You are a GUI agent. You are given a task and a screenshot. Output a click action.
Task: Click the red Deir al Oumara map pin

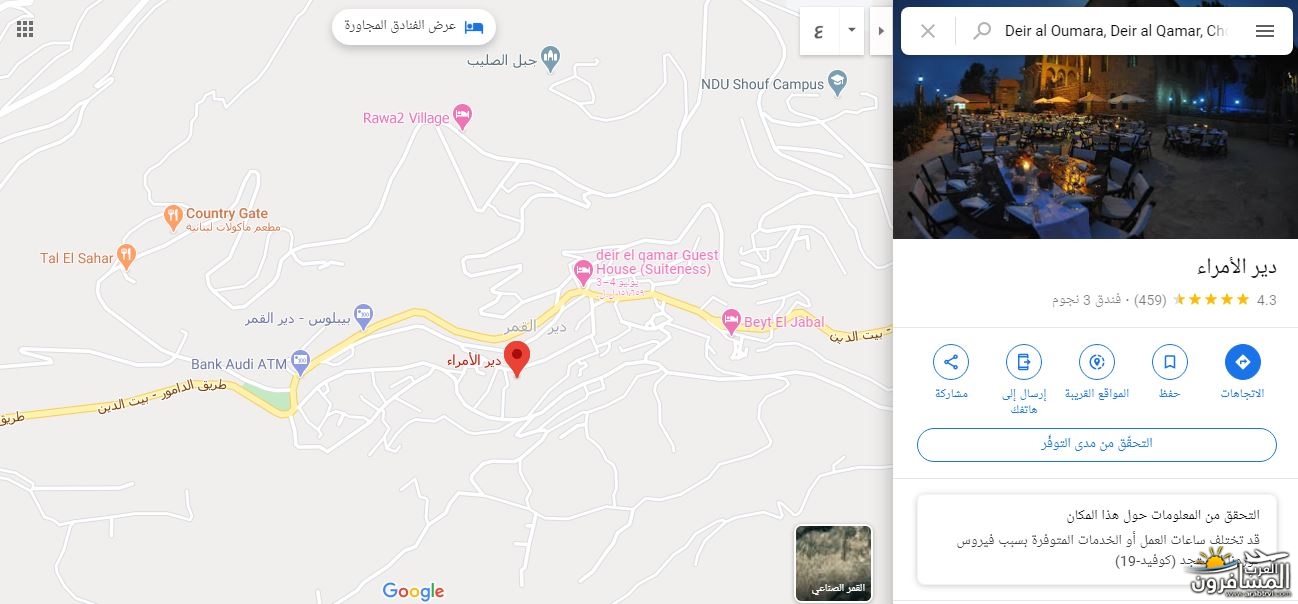(x=517, y=359)
